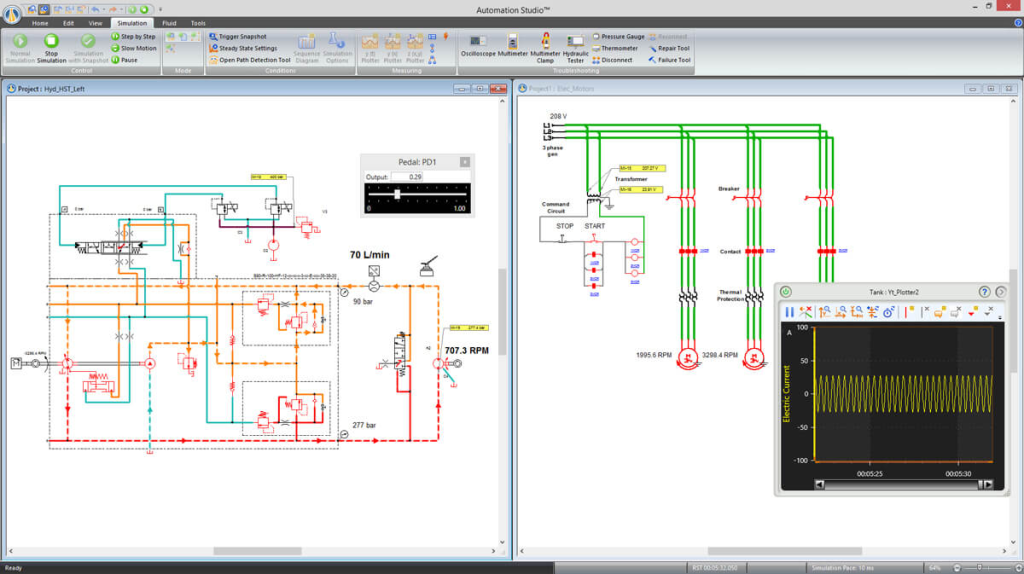Click the 707.3 RPM readout
Screen dimensions: 1024x574
tap(466, 351)
